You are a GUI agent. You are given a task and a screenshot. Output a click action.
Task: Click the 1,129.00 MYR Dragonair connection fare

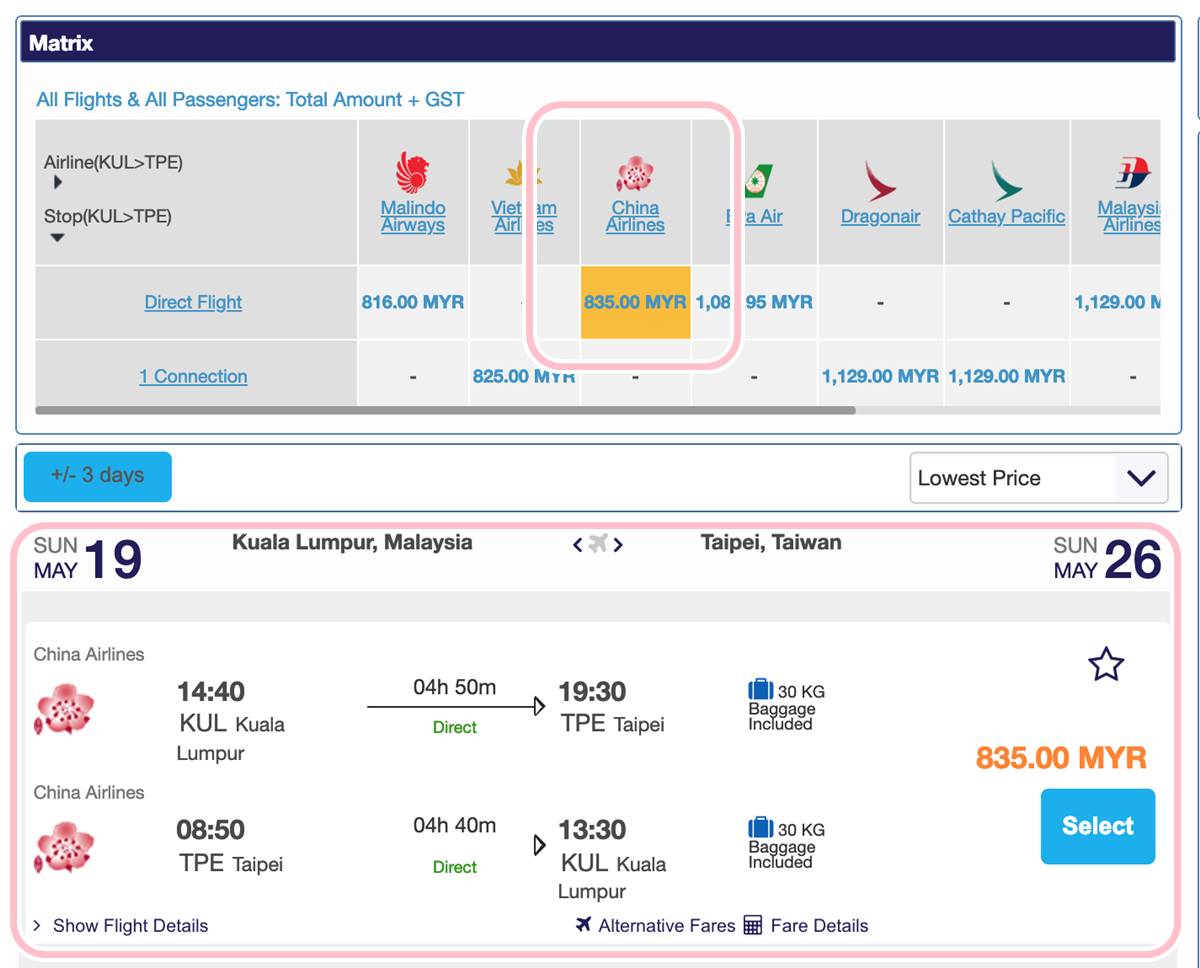click(x=880, y=376)
